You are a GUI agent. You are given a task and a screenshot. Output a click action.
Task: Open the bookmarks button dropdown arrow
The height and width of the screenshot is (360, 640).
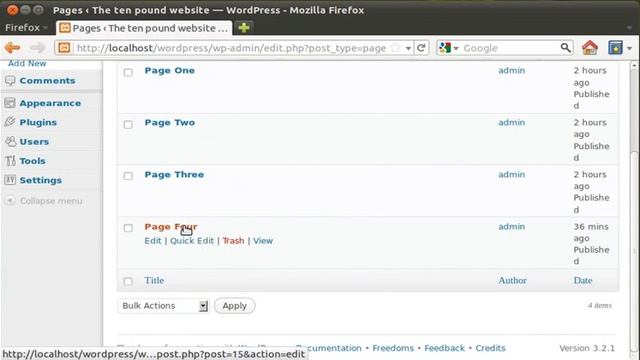pos(629,48)
